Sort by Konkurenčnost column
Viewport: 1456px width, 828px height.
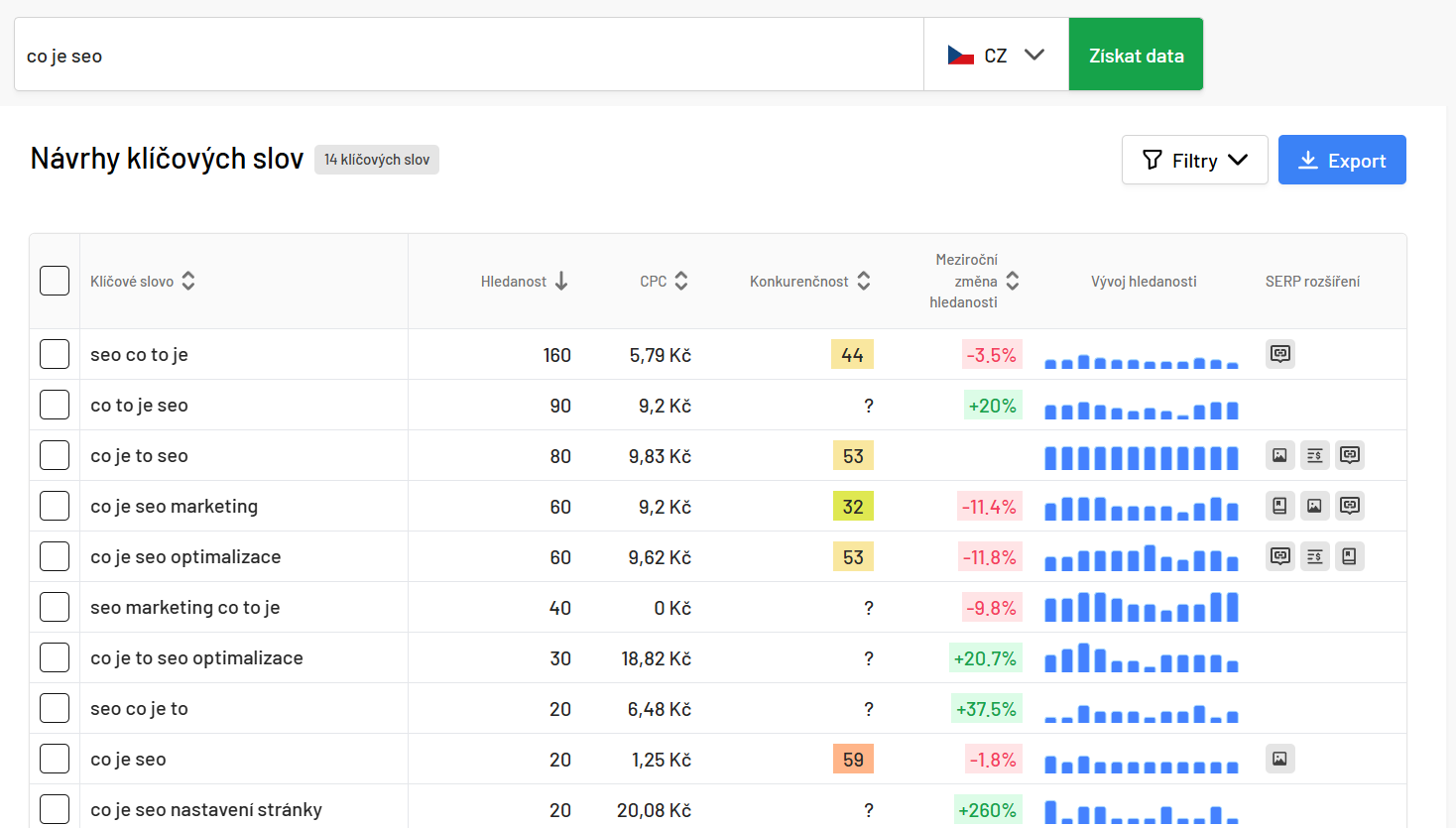click(x=809, y=282)
